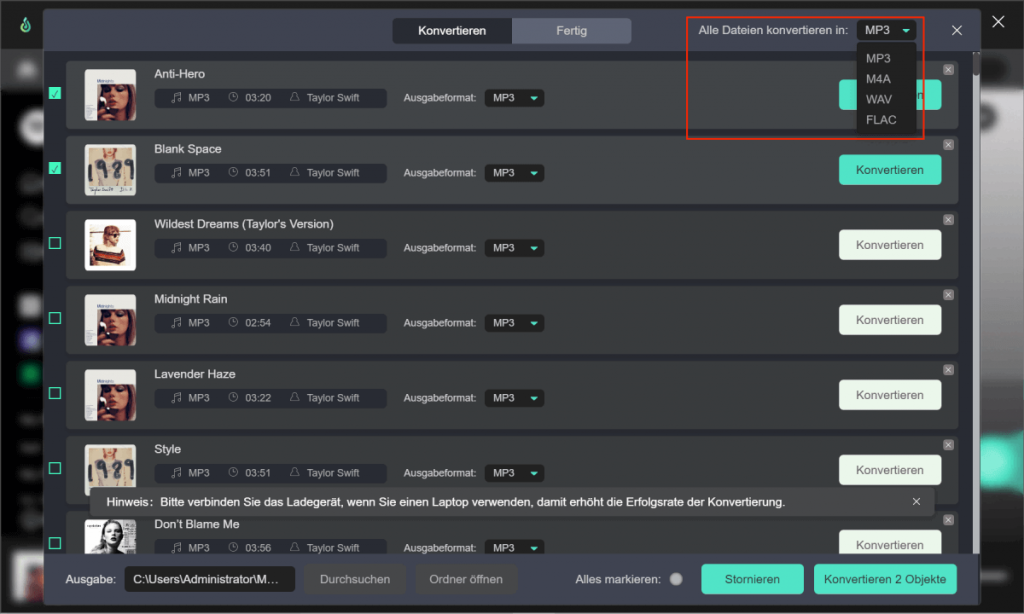Choose WAV from the format list
The height and width of the screenshot is (614, 1024).
point(878,100)
